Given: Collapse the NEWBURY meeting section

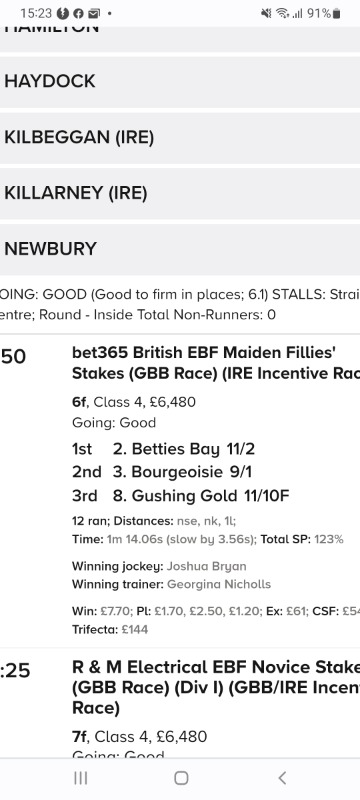Looking at the screenshot, I should (x=180, y=249).
